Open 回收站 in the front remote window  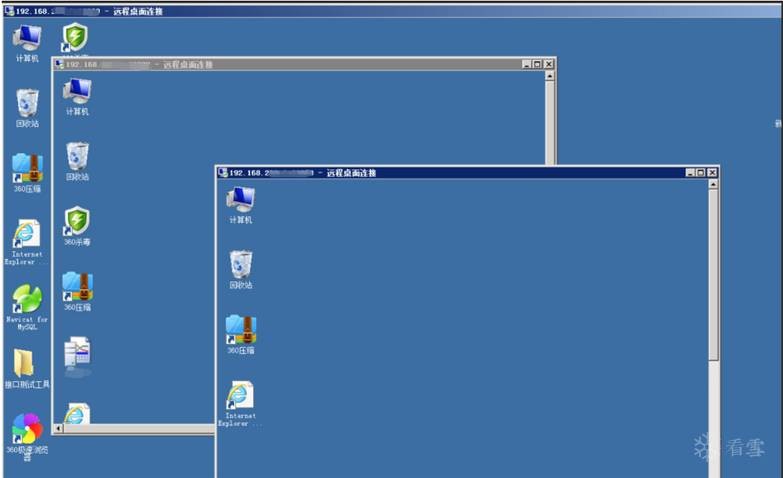[240, 264]
